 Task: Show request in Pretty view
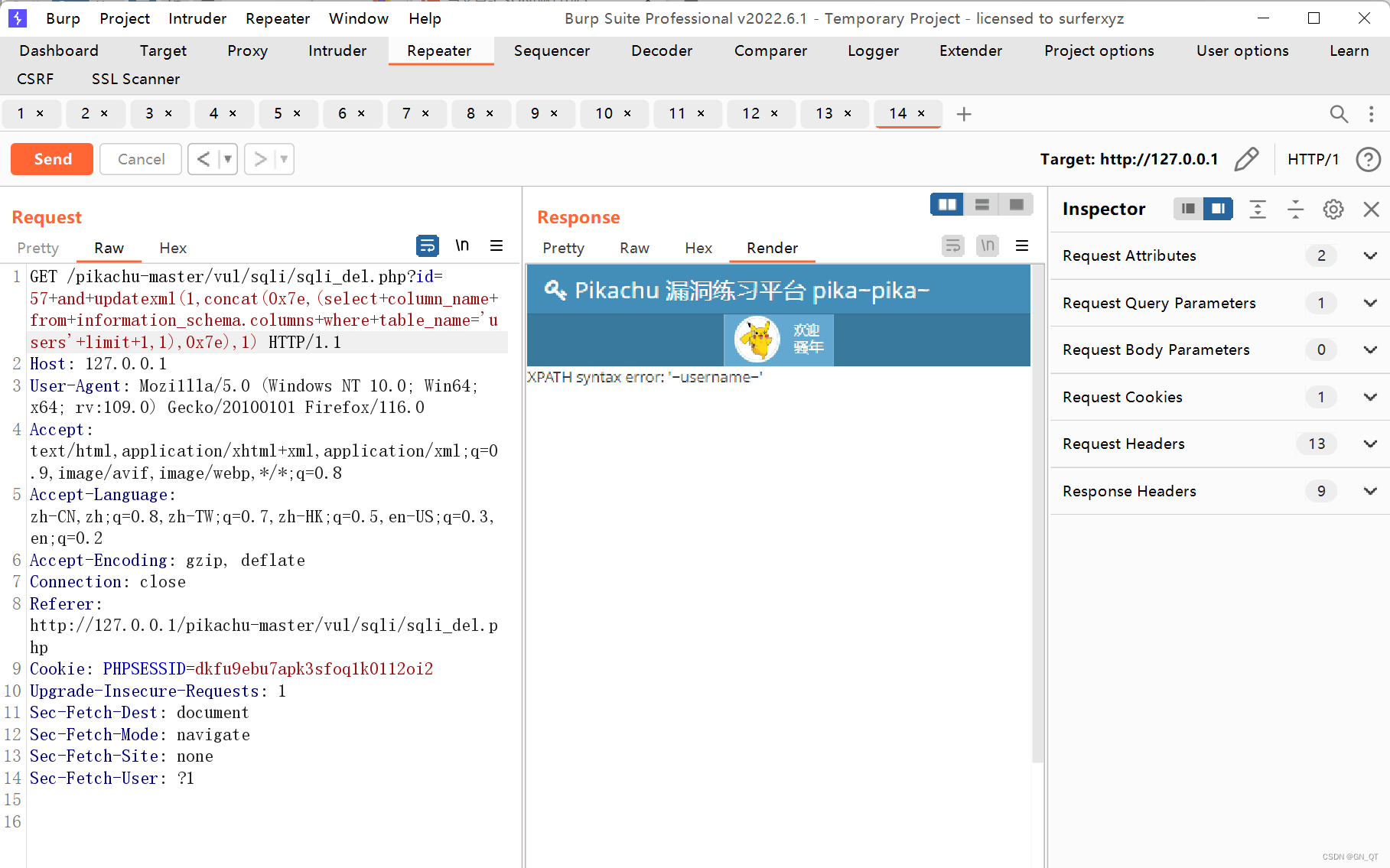(37, 248)
